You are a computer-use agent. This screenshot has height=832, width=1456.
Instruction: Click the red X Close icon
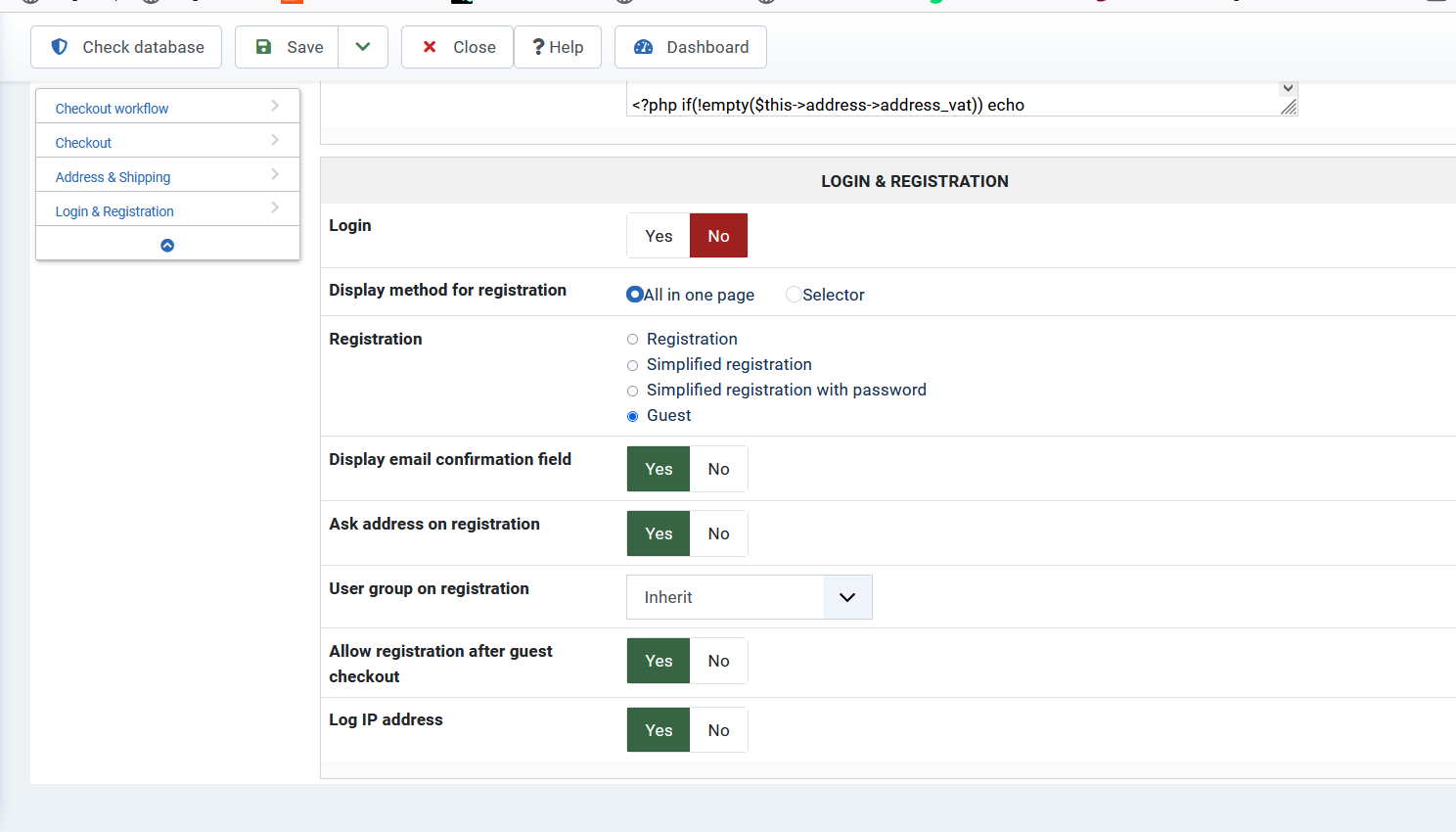point(430,47)
